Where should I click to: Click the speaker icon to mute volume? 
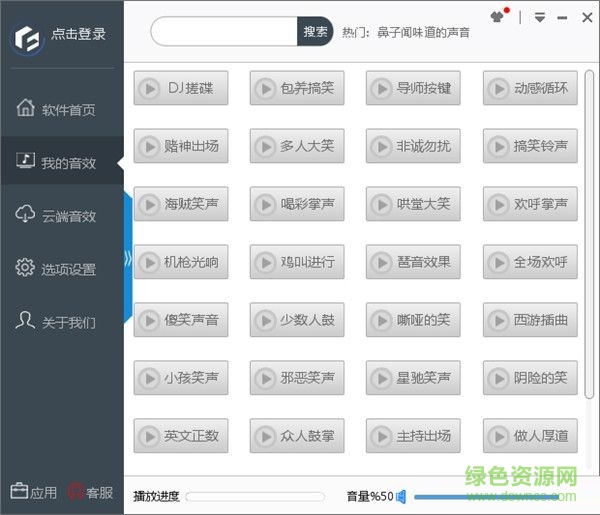[x=401, y=497]
